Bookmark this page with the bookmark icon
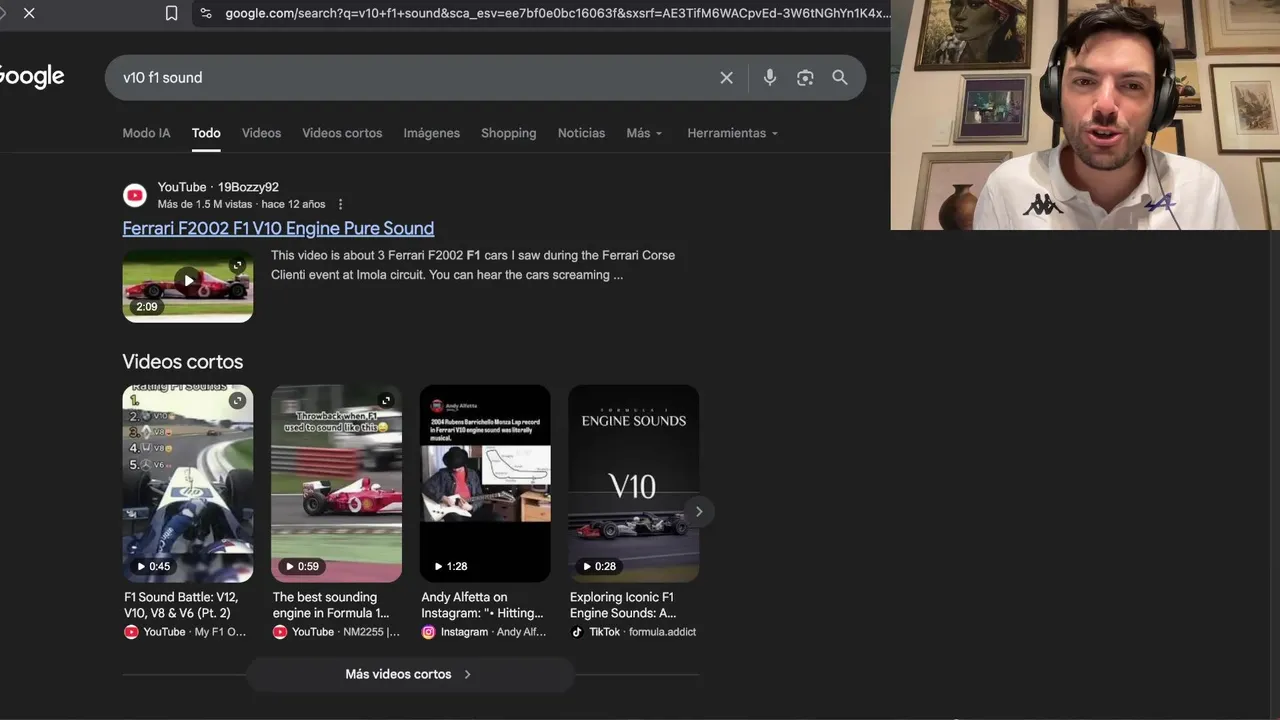This screenshot has height=720, width=1280. [171, 13]
